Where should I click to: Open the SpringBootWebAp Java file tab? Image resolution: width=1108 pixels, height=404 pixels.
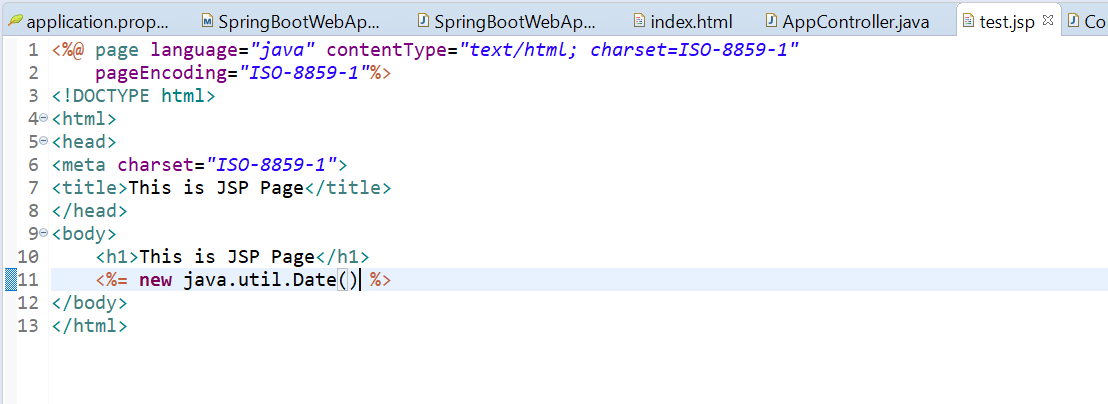[506, 22]
